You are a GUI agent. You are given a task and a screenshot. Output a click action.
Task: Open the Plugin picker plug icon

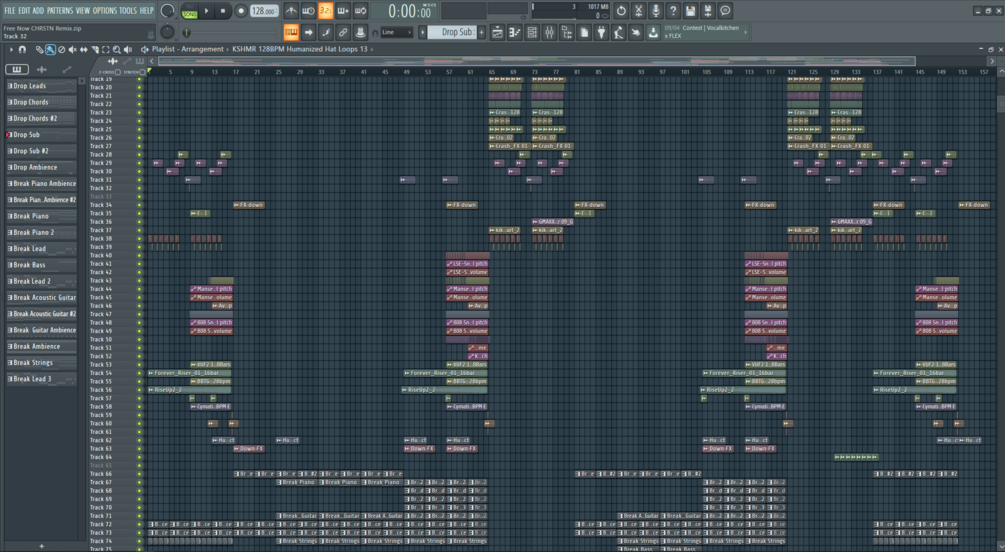[x=601, y=32]
